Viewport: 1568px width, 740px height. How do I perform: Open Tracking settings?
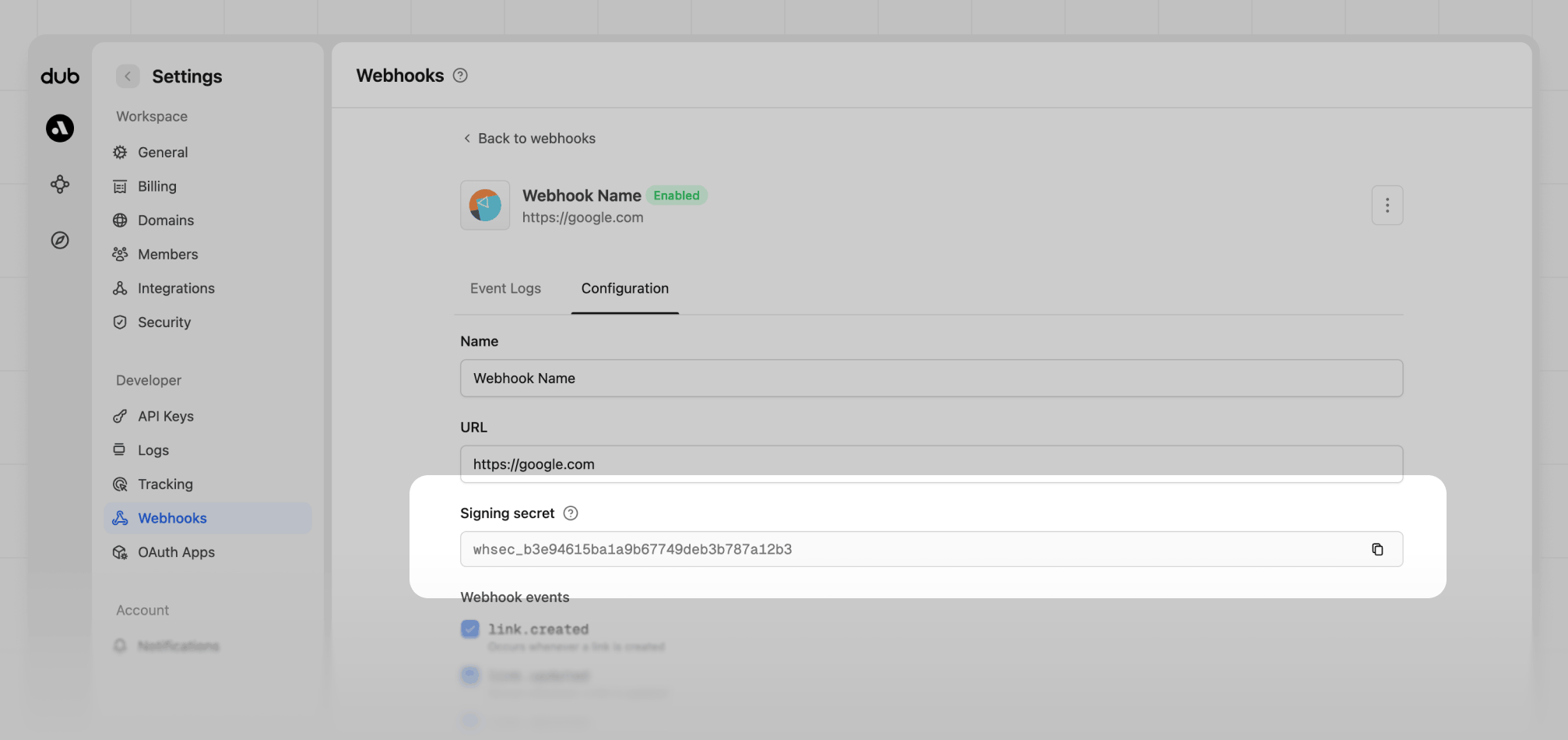208,484
